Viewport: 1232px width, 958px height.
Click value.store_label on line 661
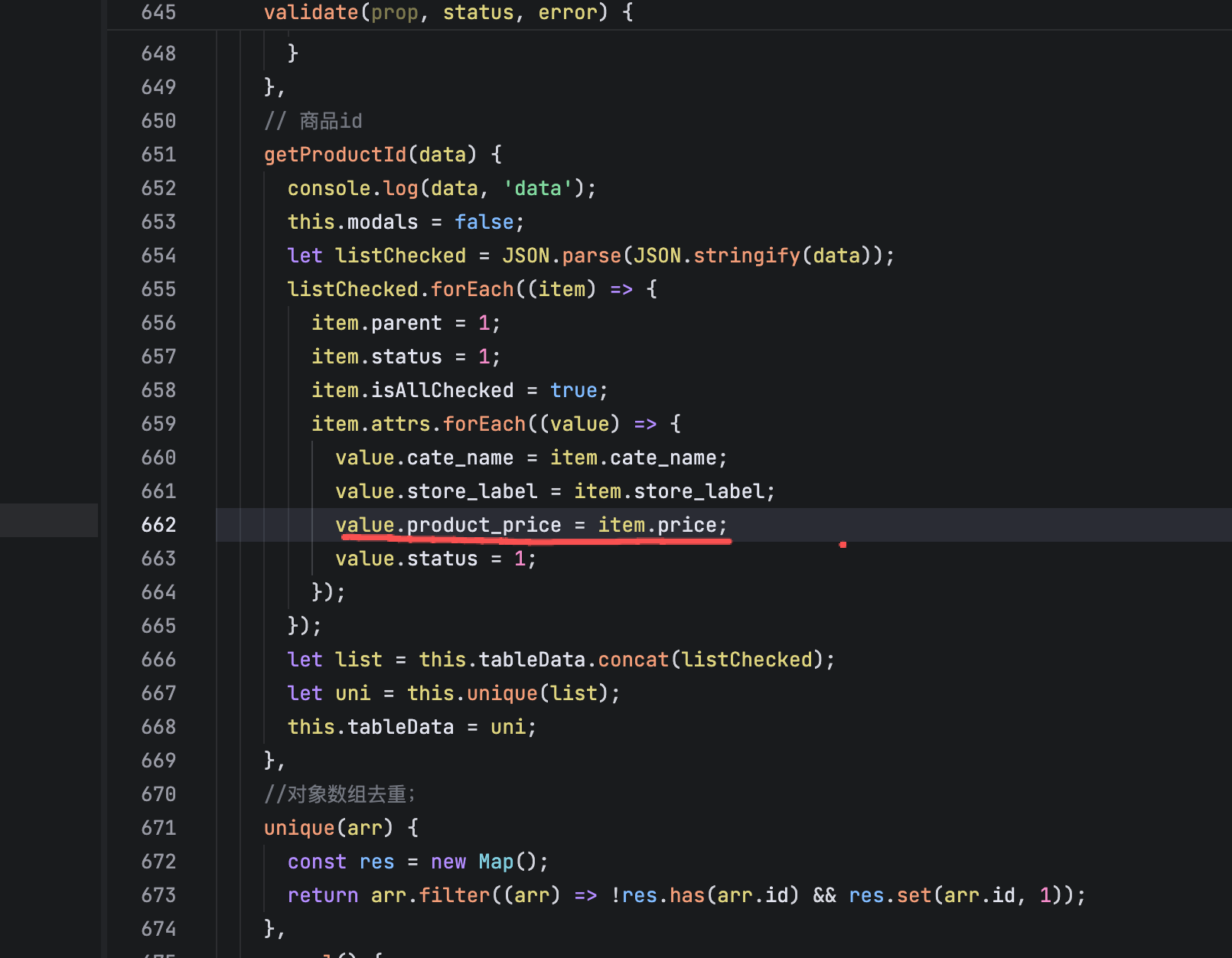tap(436, 491)
